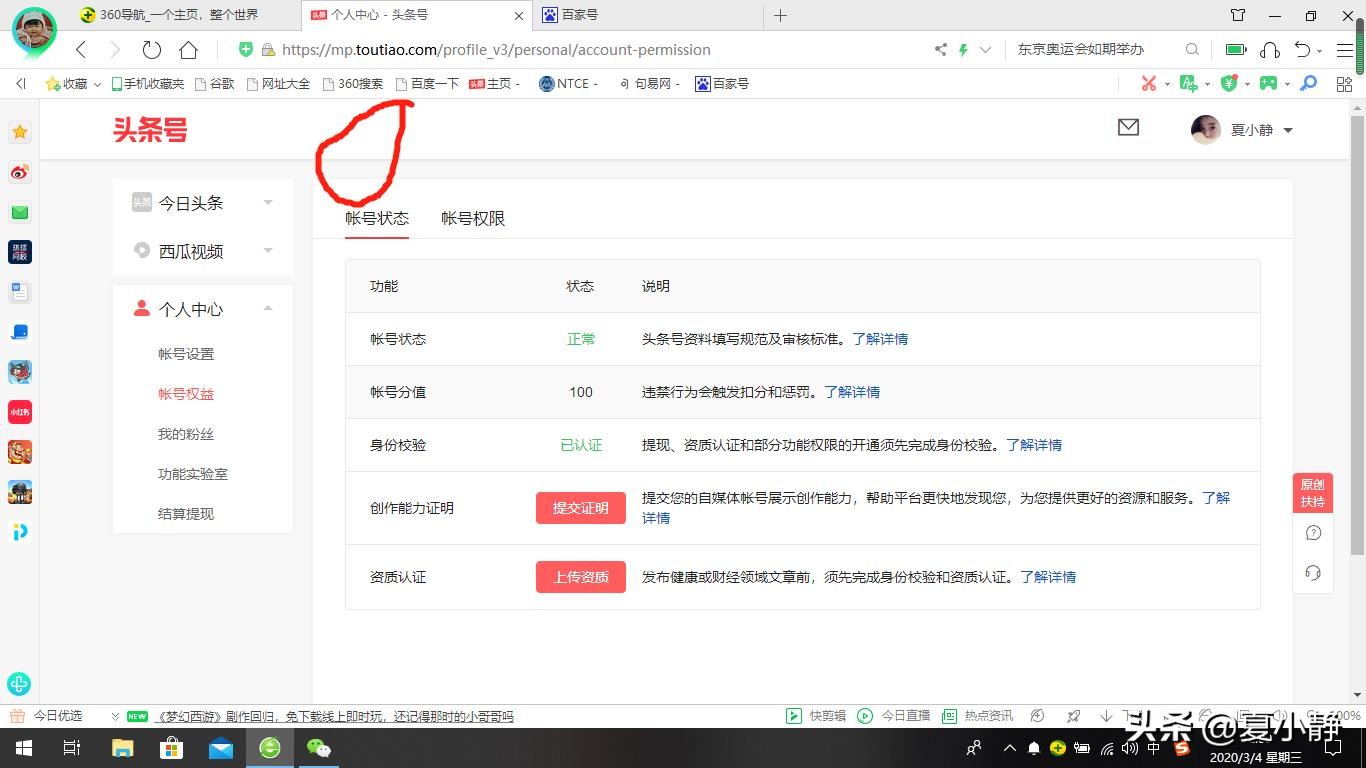
Task: Click the blue magnifier icon in extensions bar
Action: [x=1309, y=84]
